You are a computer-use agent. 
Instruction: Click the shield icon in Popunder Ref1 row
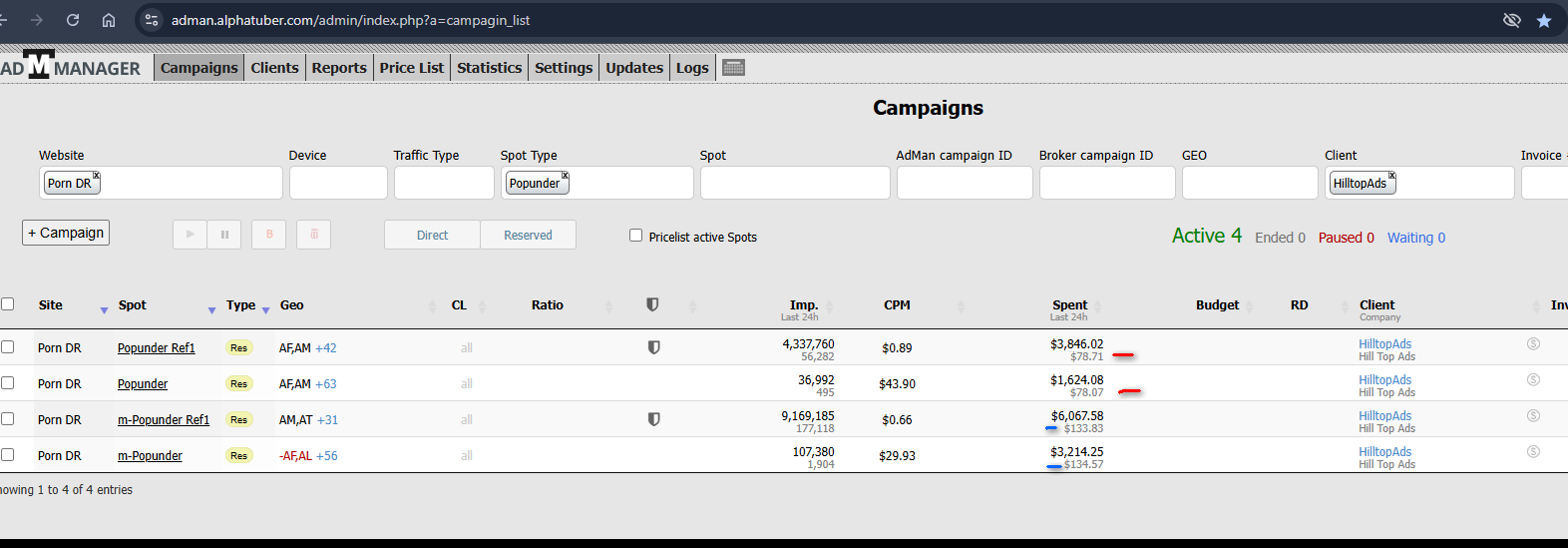click(x=654, y=347)
